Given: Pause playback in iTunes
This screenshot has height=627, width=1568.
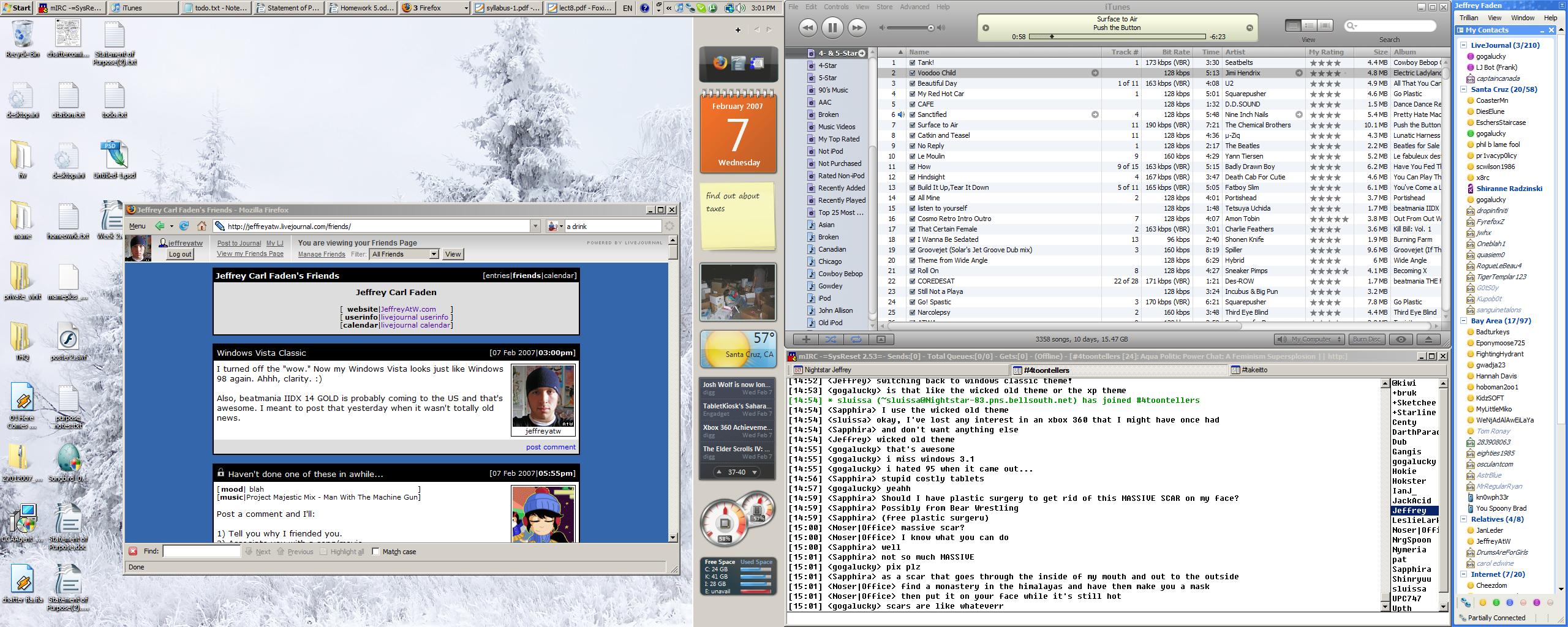Looking at the screenshot, I should (x=832, y=28).
